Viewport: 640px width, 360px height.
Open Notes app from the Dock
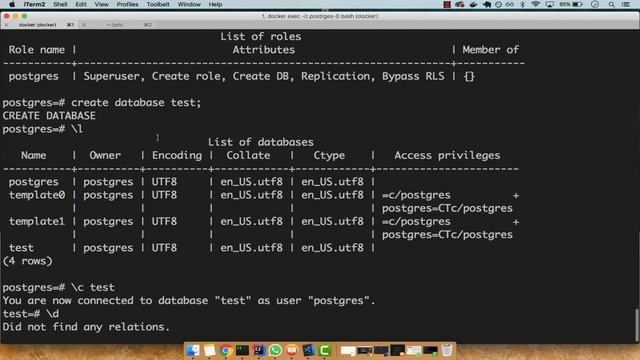tap(209, 350)
